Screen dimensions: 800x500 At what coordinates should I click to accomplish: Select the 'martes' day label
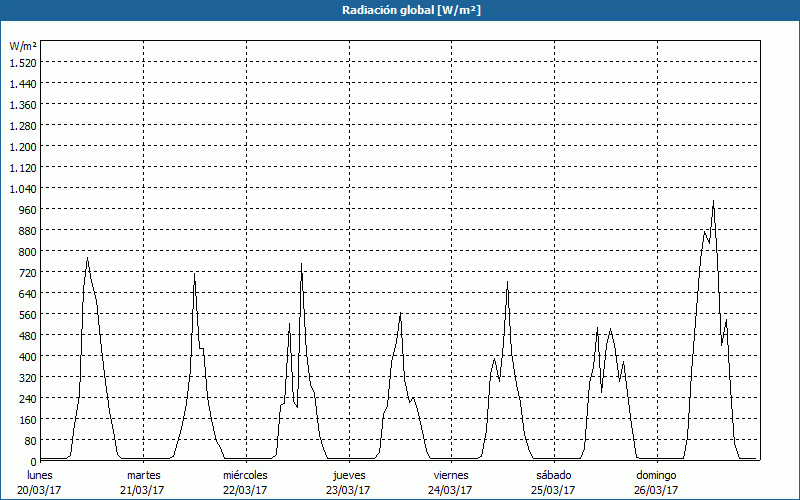144,475
